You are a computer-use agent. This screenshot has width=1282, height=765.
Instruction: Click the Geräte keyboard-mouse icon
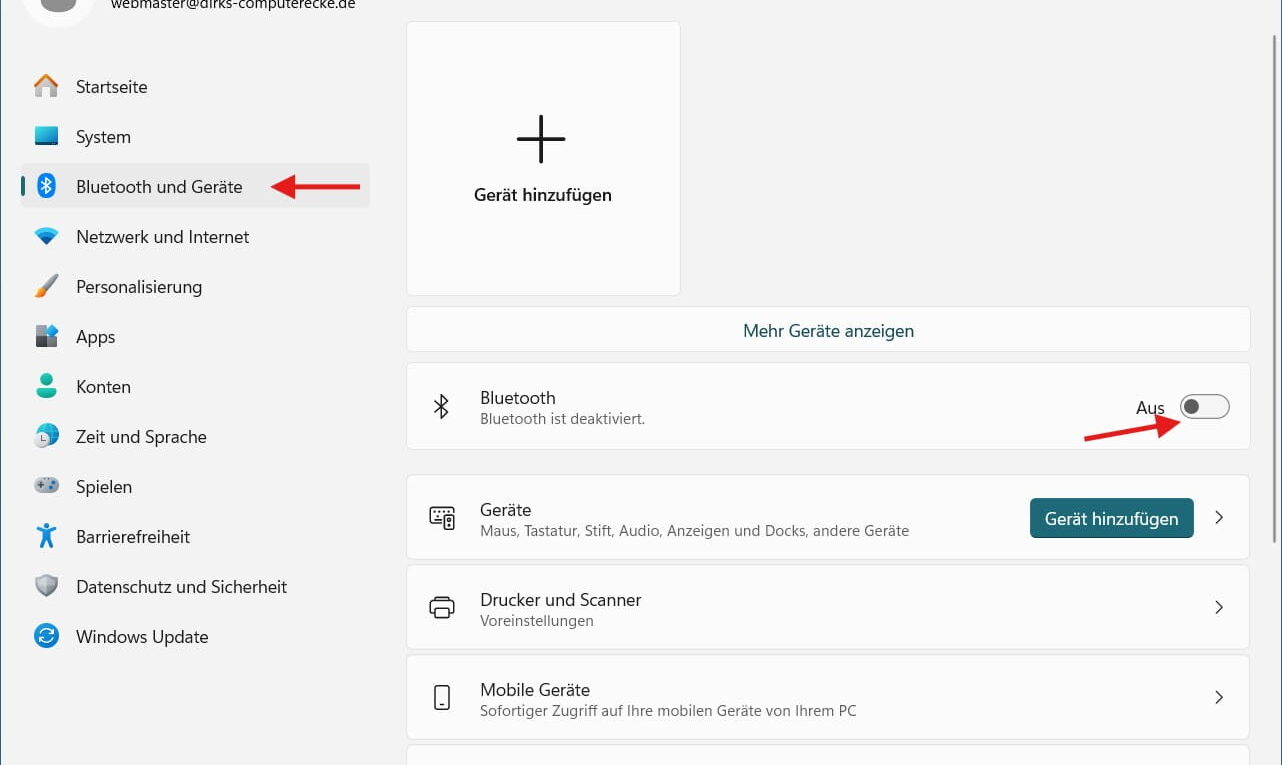click(442, 518)
